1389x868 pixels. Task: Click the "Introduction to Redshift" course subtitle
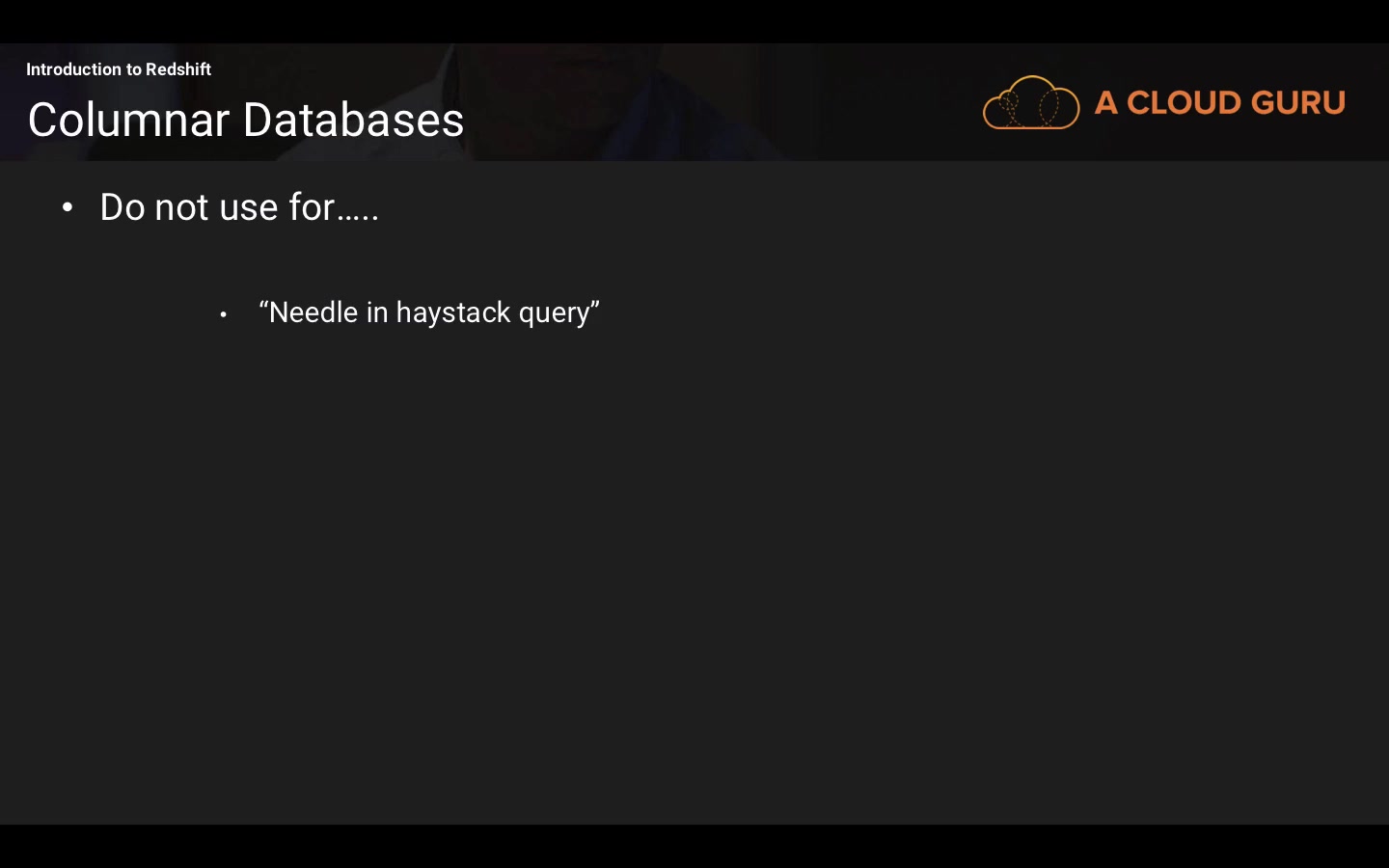click(x=118, y=69)
